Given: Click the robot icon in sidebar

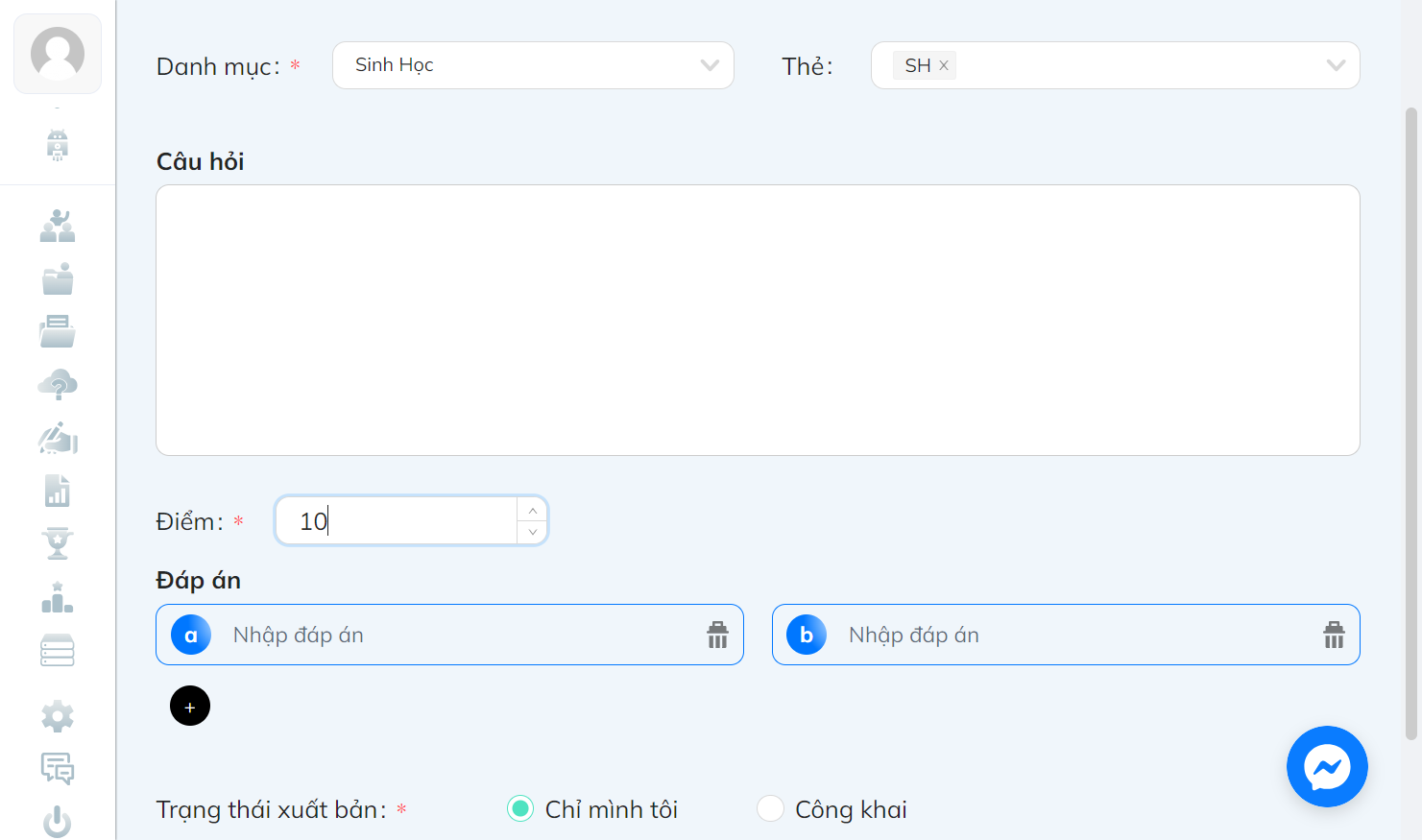Looking at the screenshot, I should click(x=58, y=145).
